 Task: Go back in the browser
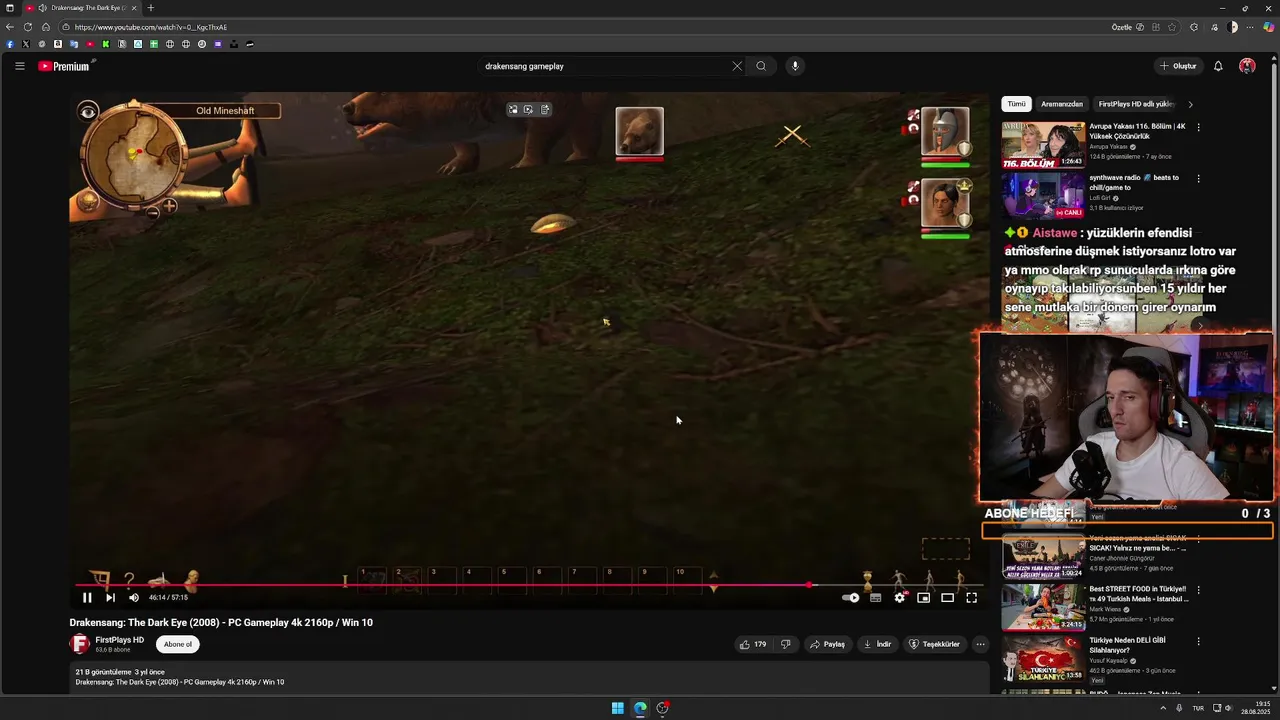tap(10, 27)
